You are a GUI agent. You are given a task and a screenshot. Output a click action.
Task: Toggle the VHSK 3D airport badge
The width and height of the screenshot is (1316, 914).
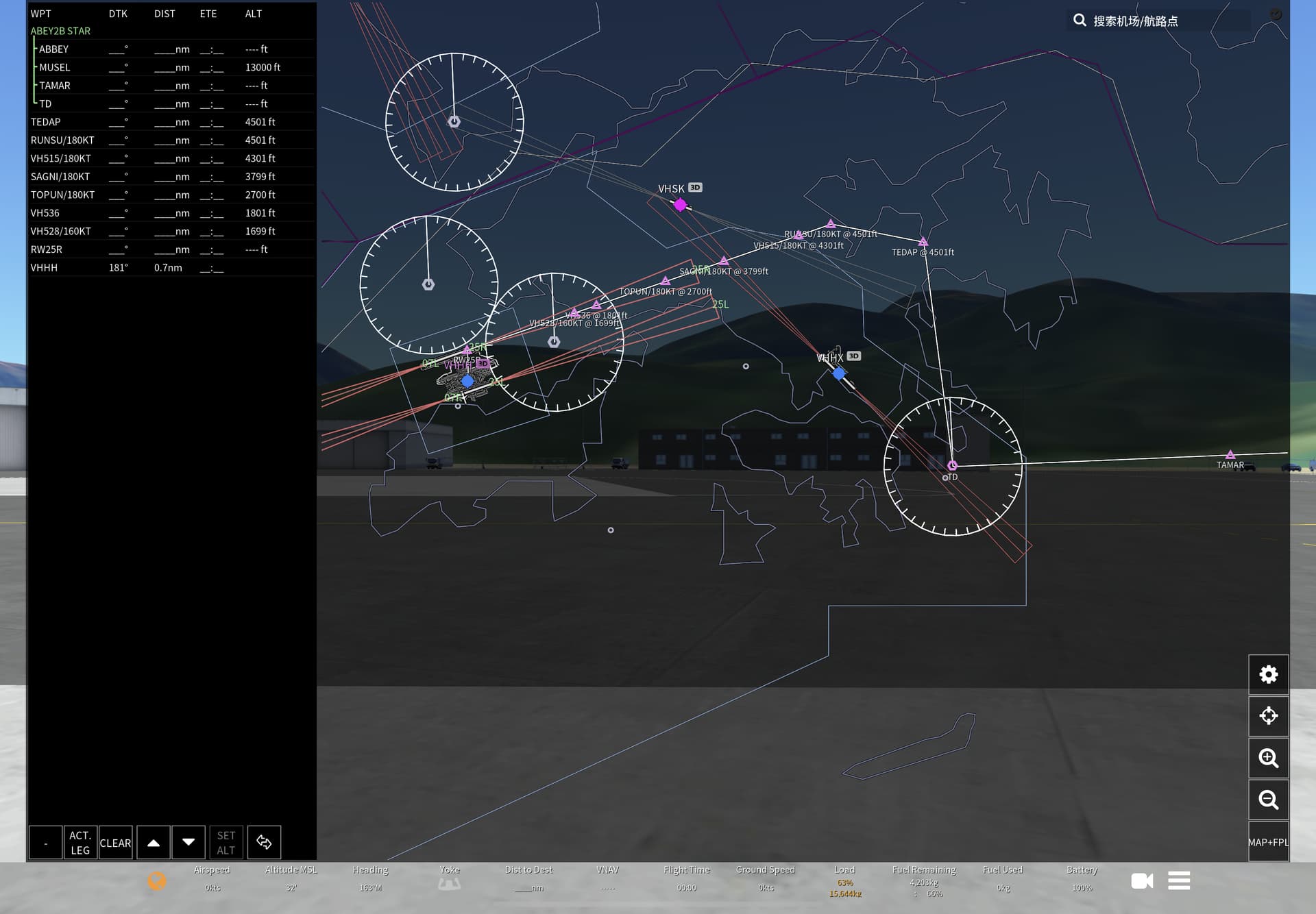tap(695, 188)
